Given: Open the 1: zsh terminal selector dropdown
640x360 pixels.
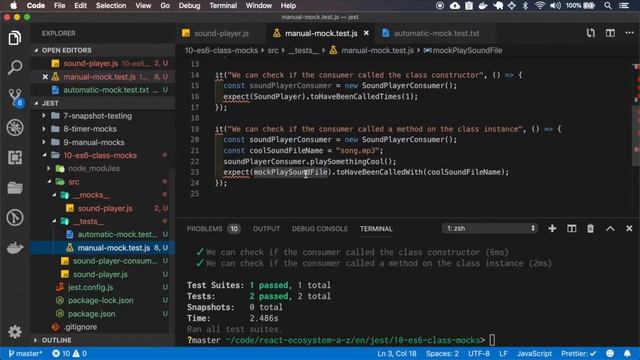Looking at the screenshot, I should (x=490, y=229).
